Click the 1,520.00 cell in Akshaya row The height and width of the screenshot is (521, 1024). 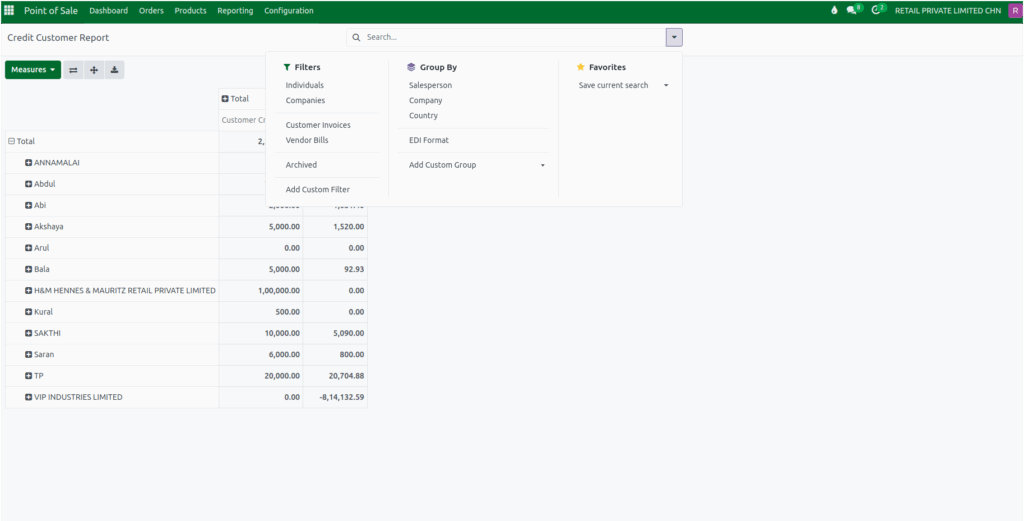coord(335,227)
